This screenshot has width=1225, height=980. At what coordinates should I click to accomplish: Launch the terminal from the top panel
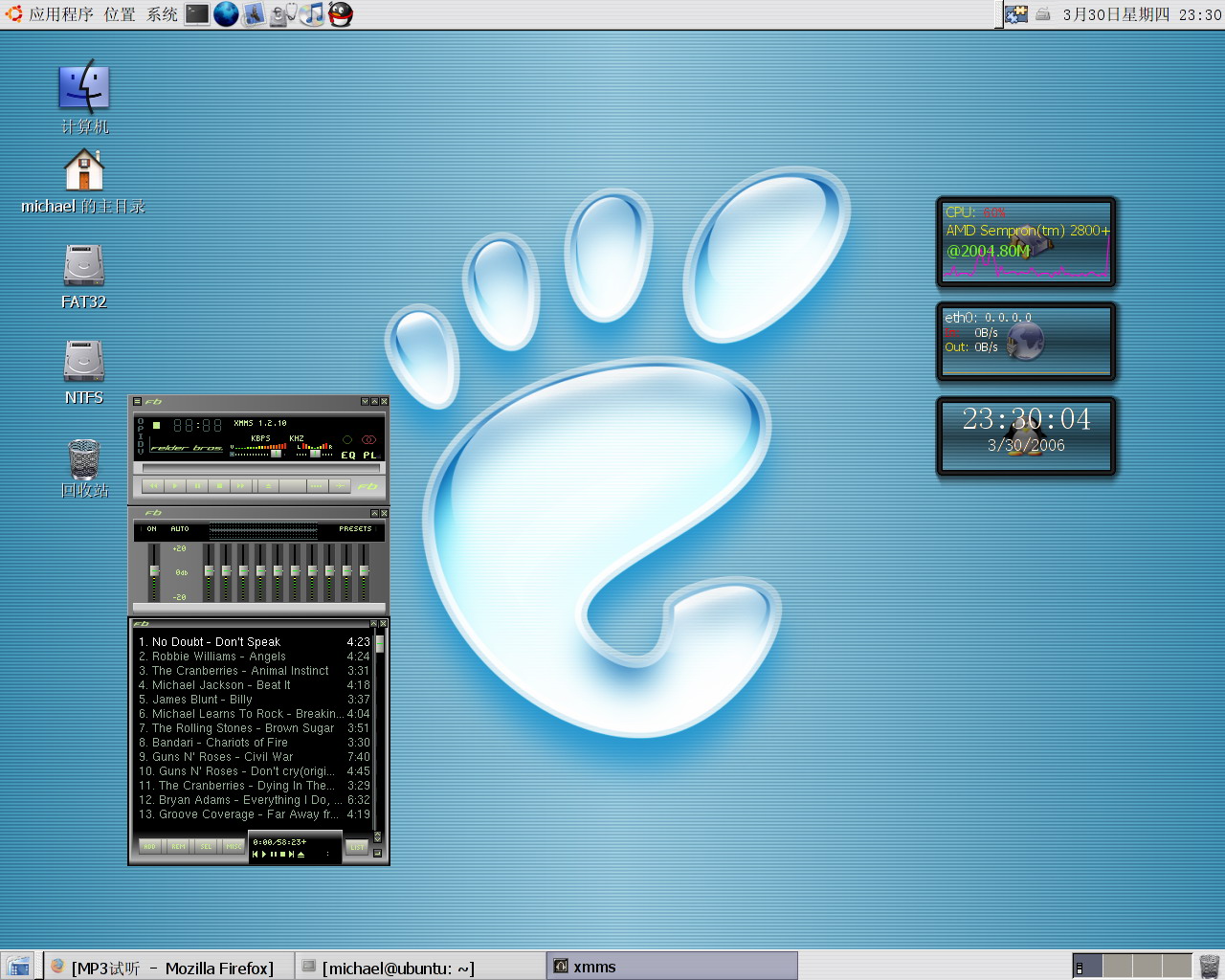[197, 14]
